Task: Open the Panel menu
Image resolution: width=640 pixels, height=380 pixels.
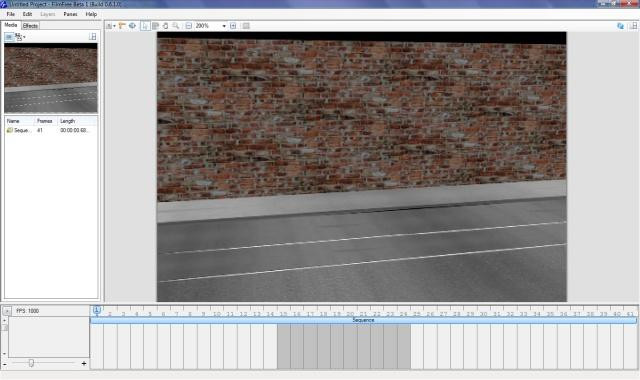Action: (70, 14)
